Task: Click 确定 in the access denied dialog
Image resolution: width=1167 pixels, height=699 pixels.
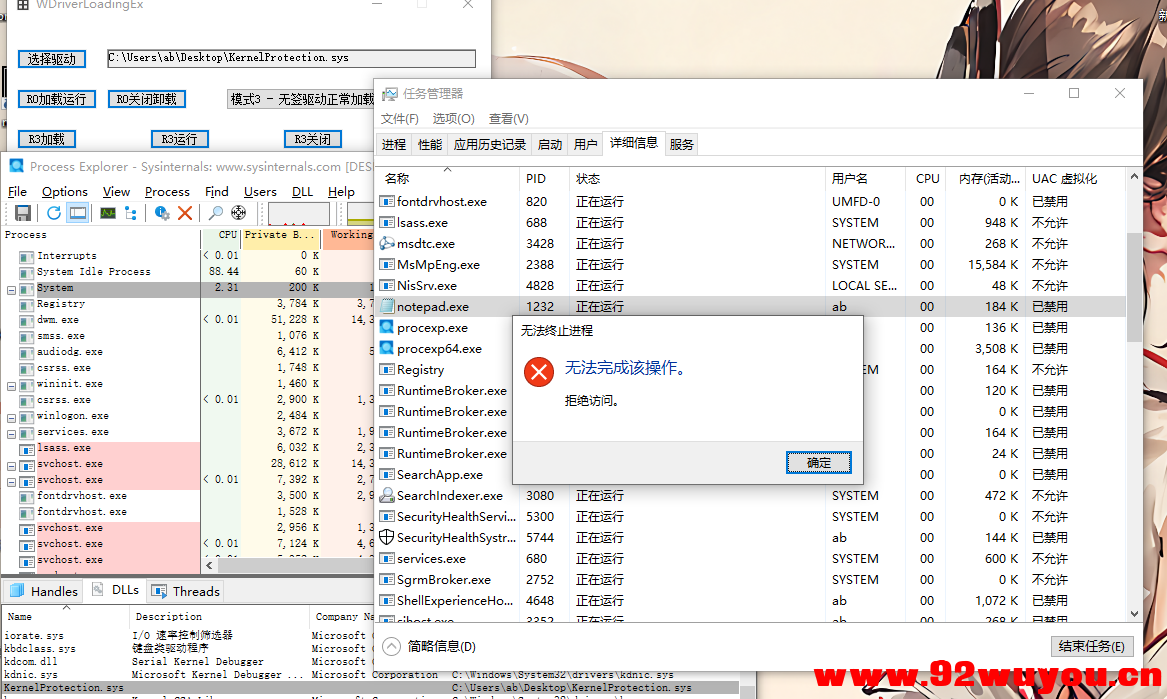Action: click(x=819, y=462)
